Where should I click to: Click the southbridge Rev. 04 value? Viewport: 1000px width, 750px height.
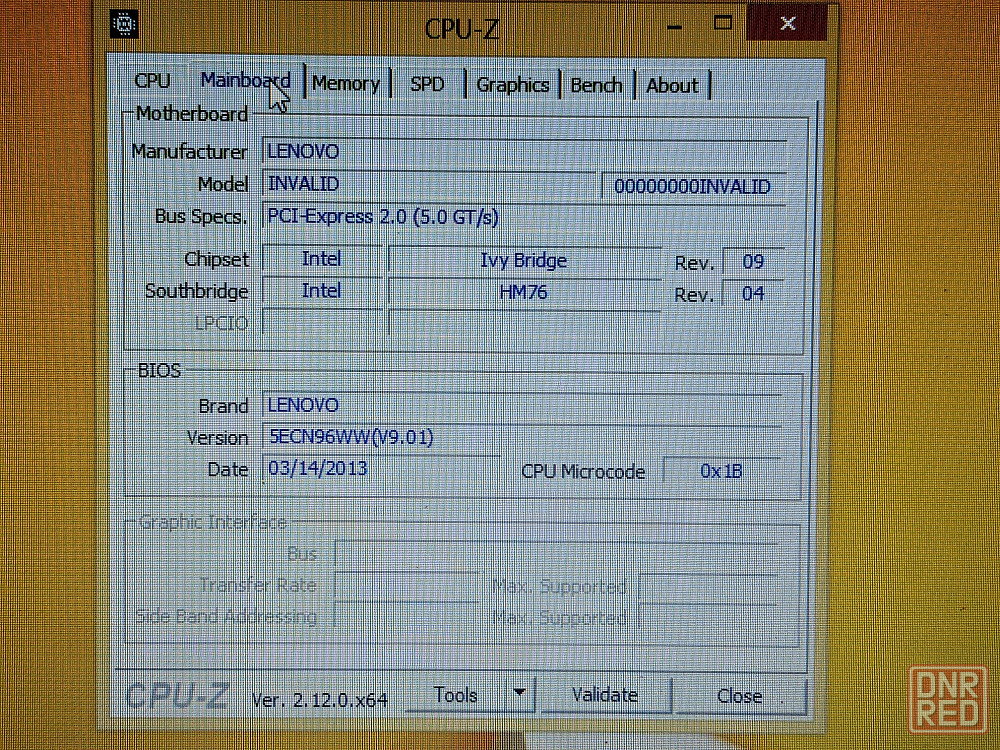tap(753, 293)
